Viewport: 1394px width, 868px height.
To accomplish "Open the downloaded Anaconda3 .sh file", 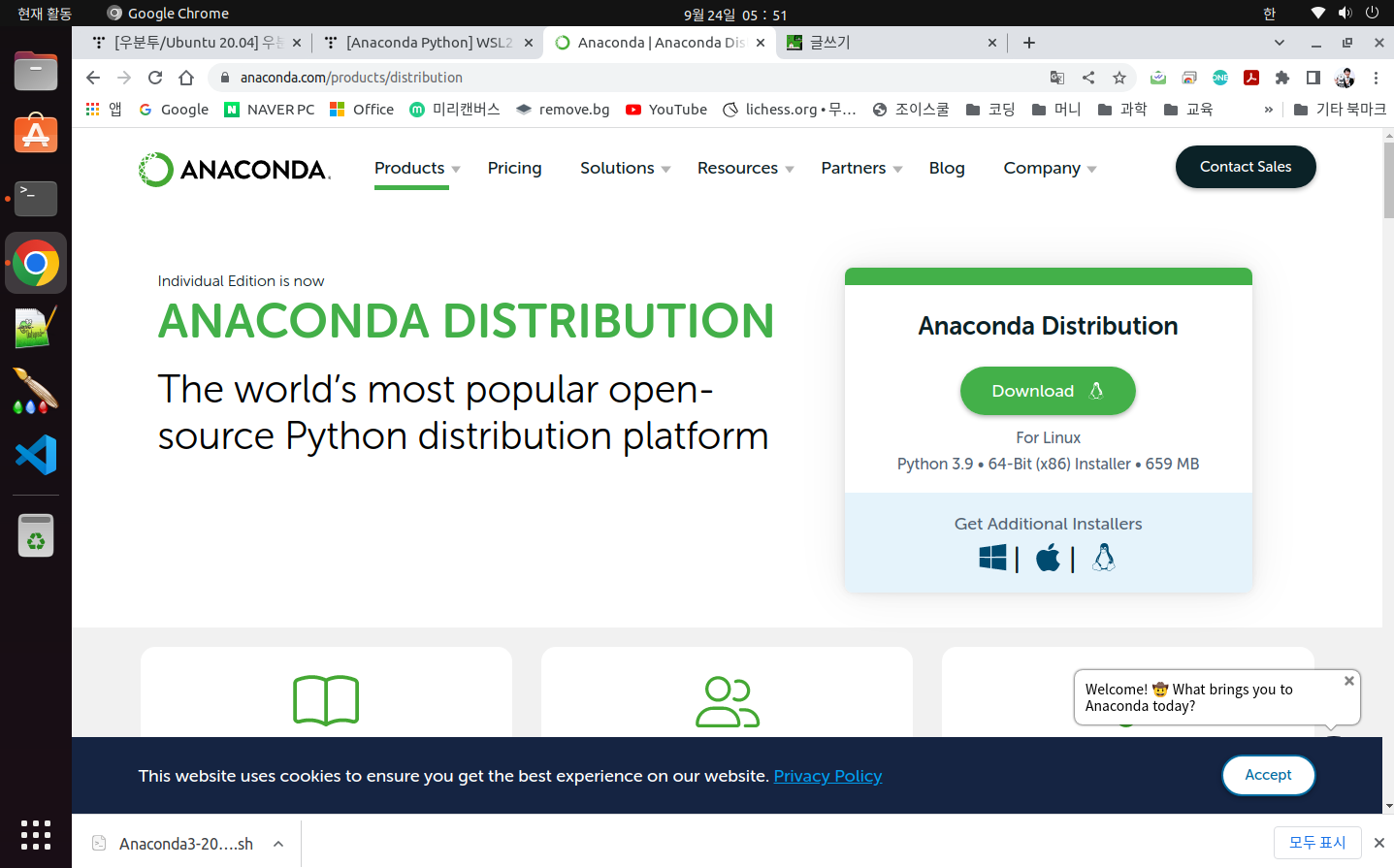I will click(175, 844).
